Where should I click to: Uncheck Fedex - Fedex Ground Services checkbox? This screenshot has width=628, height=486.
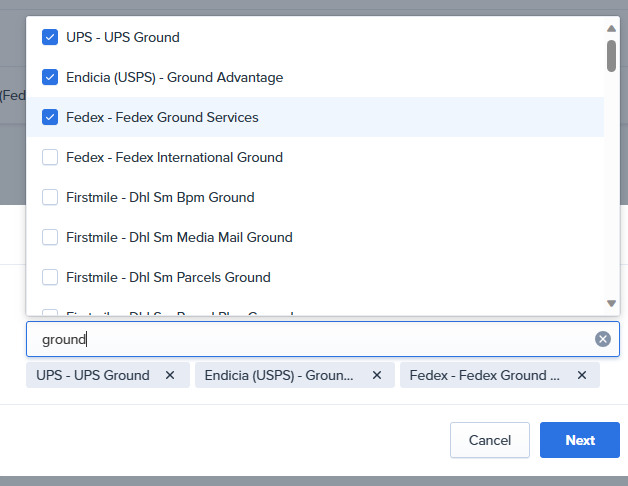tap(50, 117)
